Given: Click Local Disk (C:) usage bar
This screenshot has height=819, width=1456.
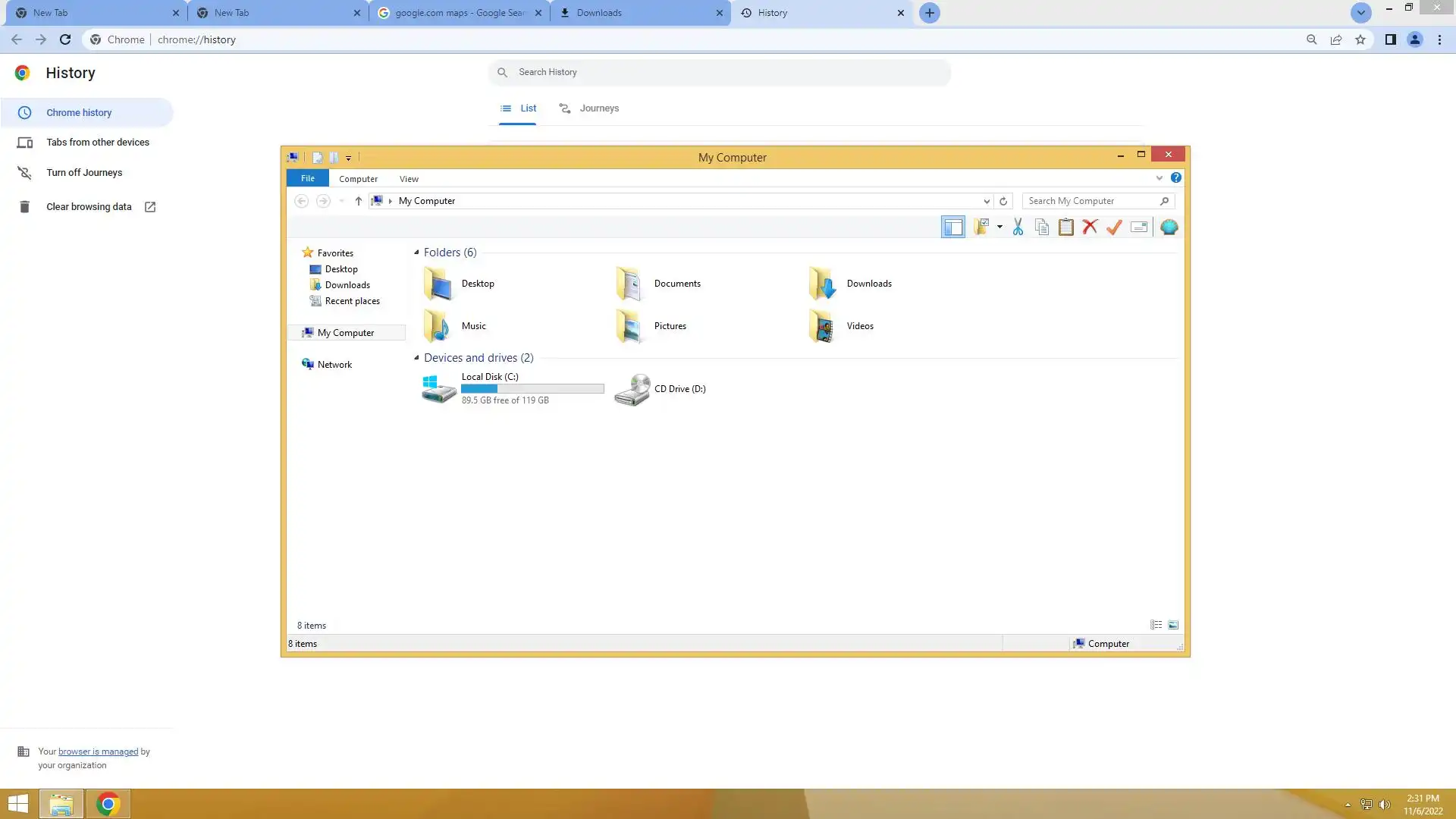Looking at the screenshot, I should [532, 388].
